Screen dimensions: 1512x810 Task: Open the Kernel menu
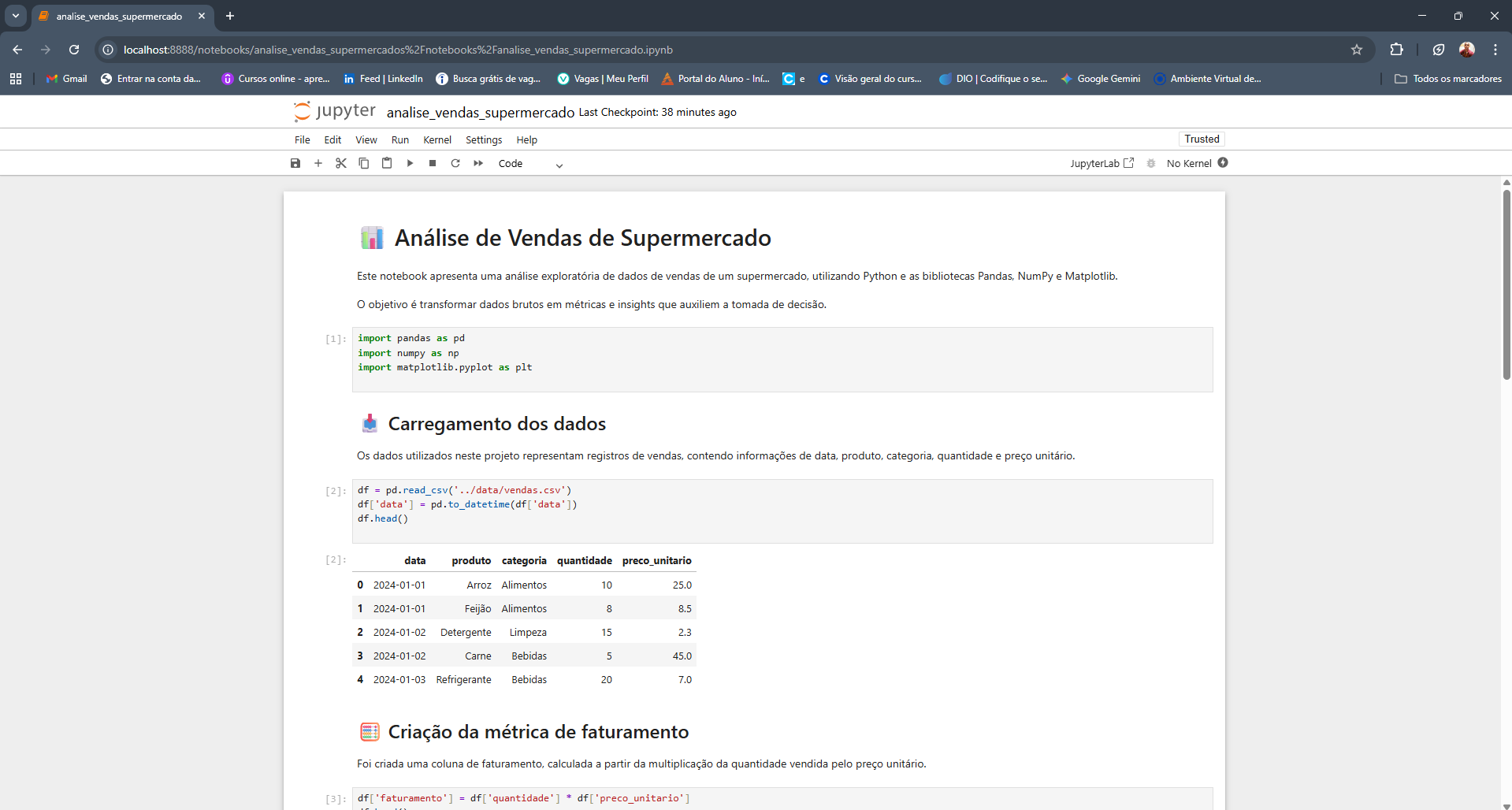(x=437, y=139)
